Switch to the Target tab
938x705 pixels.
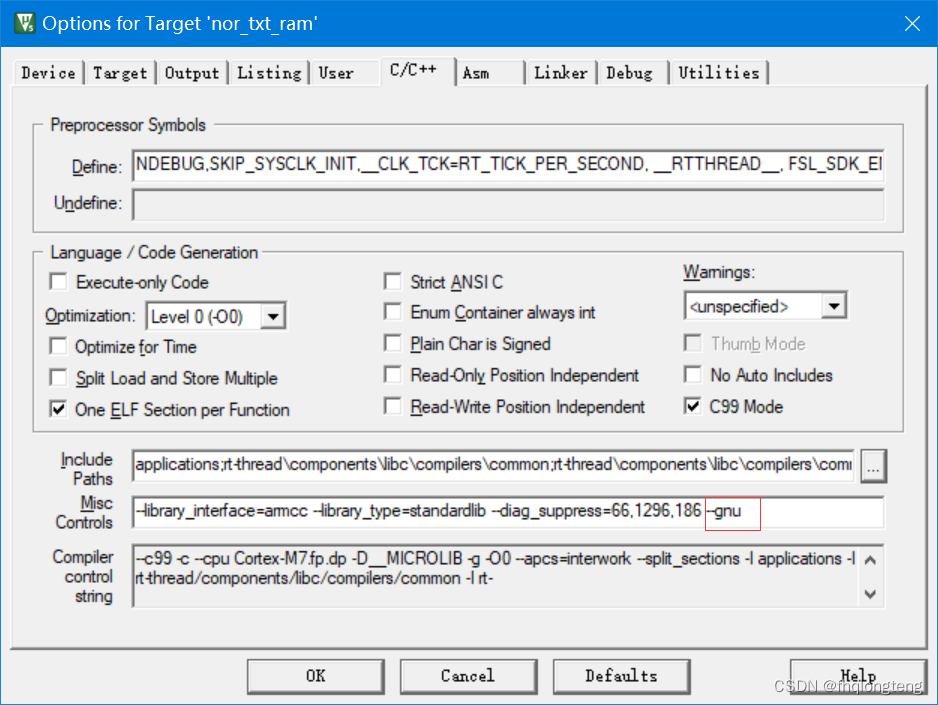point(120,73)
